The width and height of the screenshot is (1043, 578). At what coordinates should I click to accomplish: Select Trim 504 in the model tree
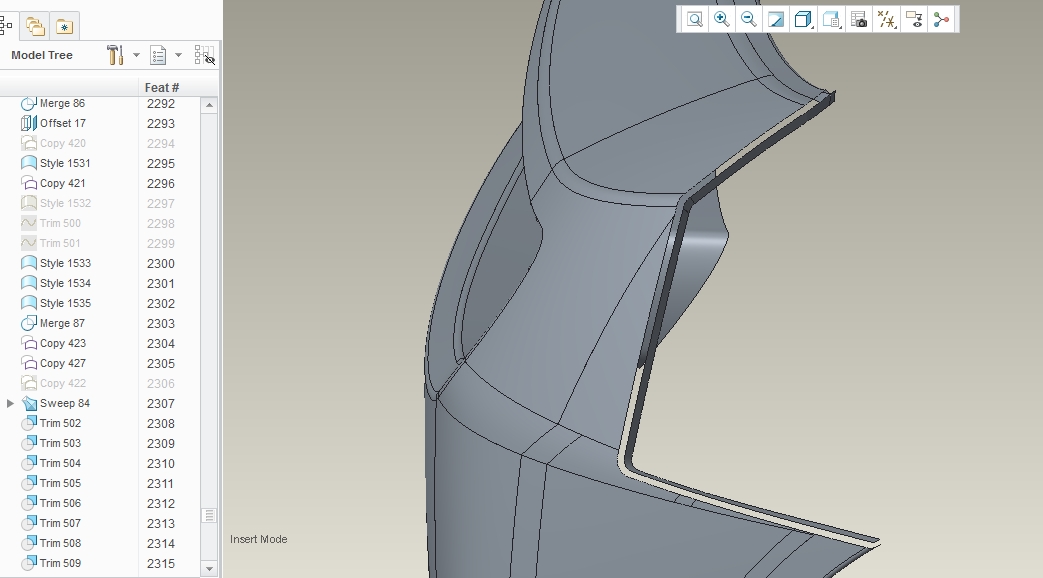pyautogui.click(x=60, y=463)
